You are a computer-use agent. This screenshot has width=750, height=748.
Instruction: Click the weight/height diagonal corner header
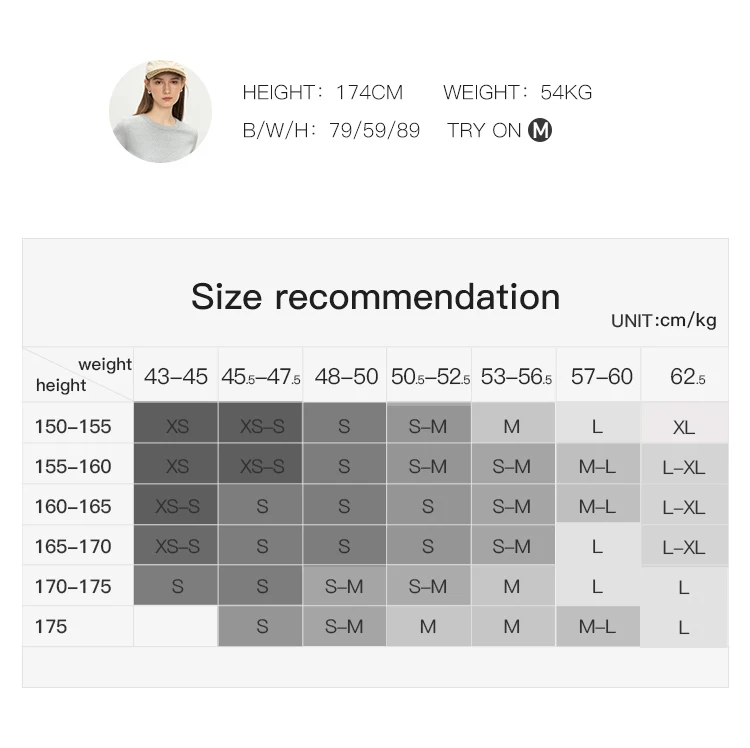point(78,375)
